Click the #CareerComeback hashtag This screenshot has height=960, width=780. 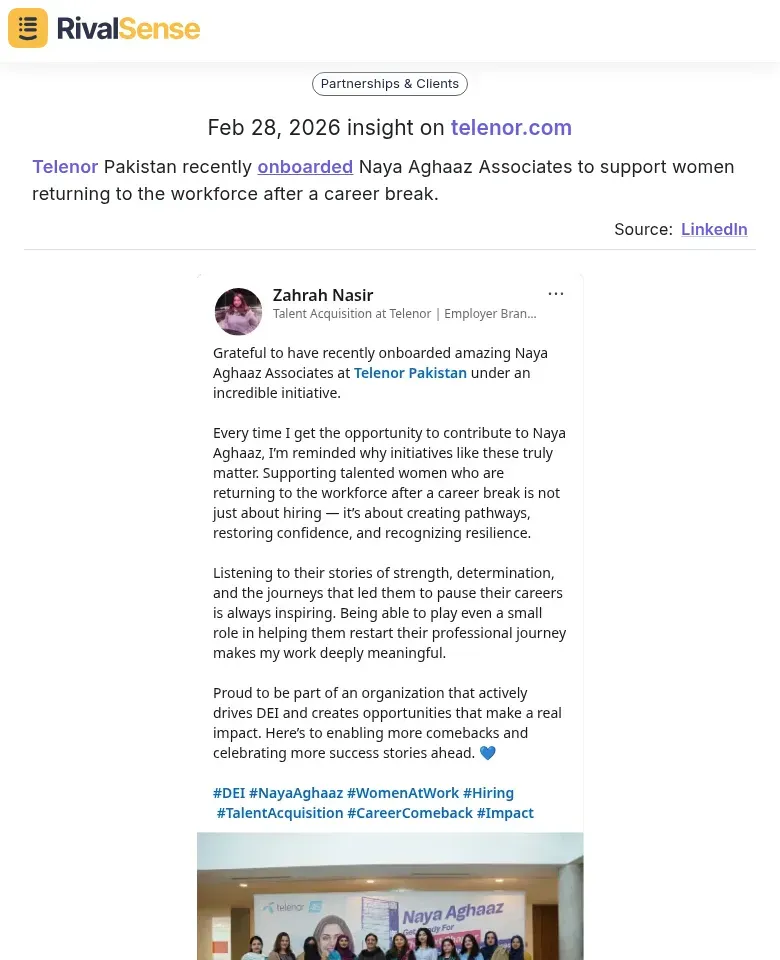(x=410, y=813)
